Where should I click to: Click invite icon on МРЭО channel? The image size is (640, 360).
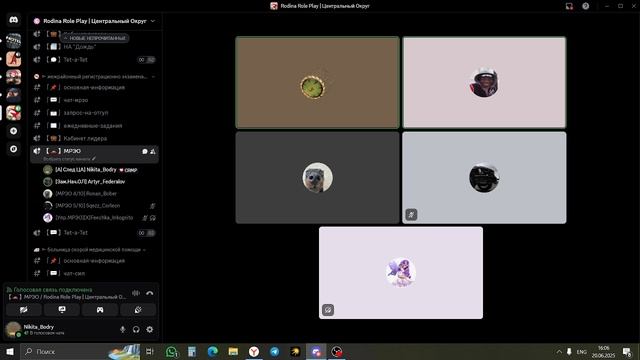153,151
